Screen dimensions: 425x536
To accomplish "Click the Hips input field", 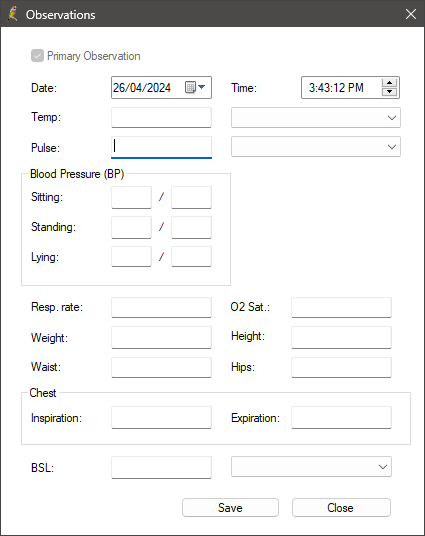I will [x=341, y=367].
